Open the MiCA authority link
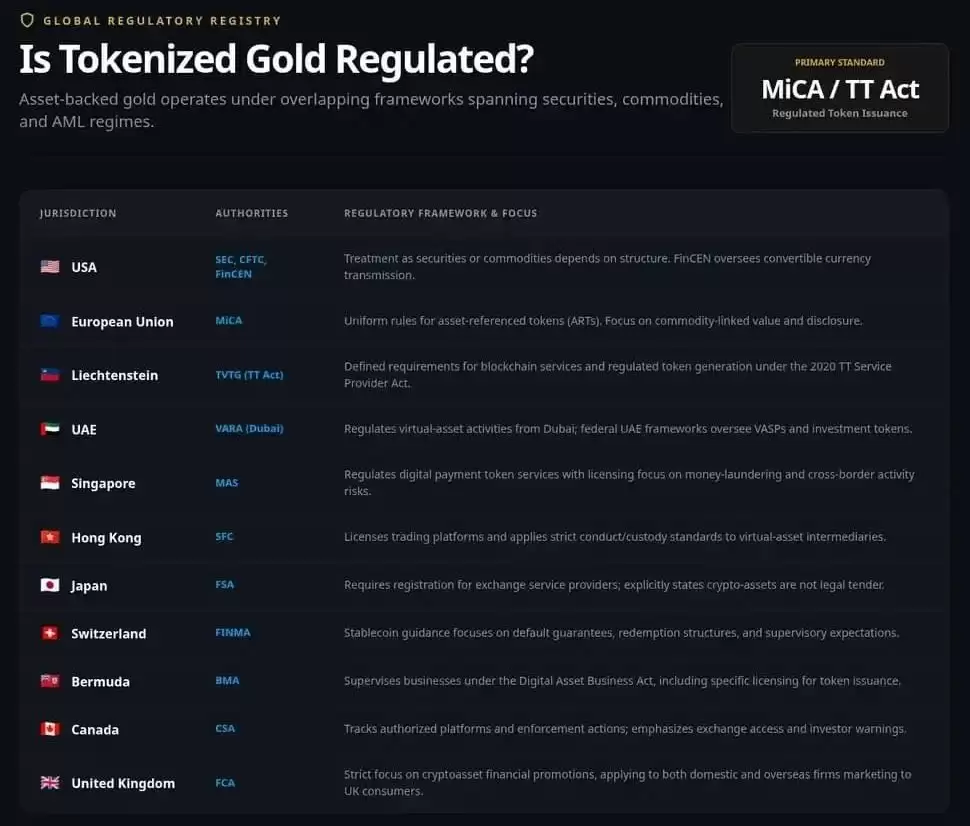 click(x=229, y=321)
